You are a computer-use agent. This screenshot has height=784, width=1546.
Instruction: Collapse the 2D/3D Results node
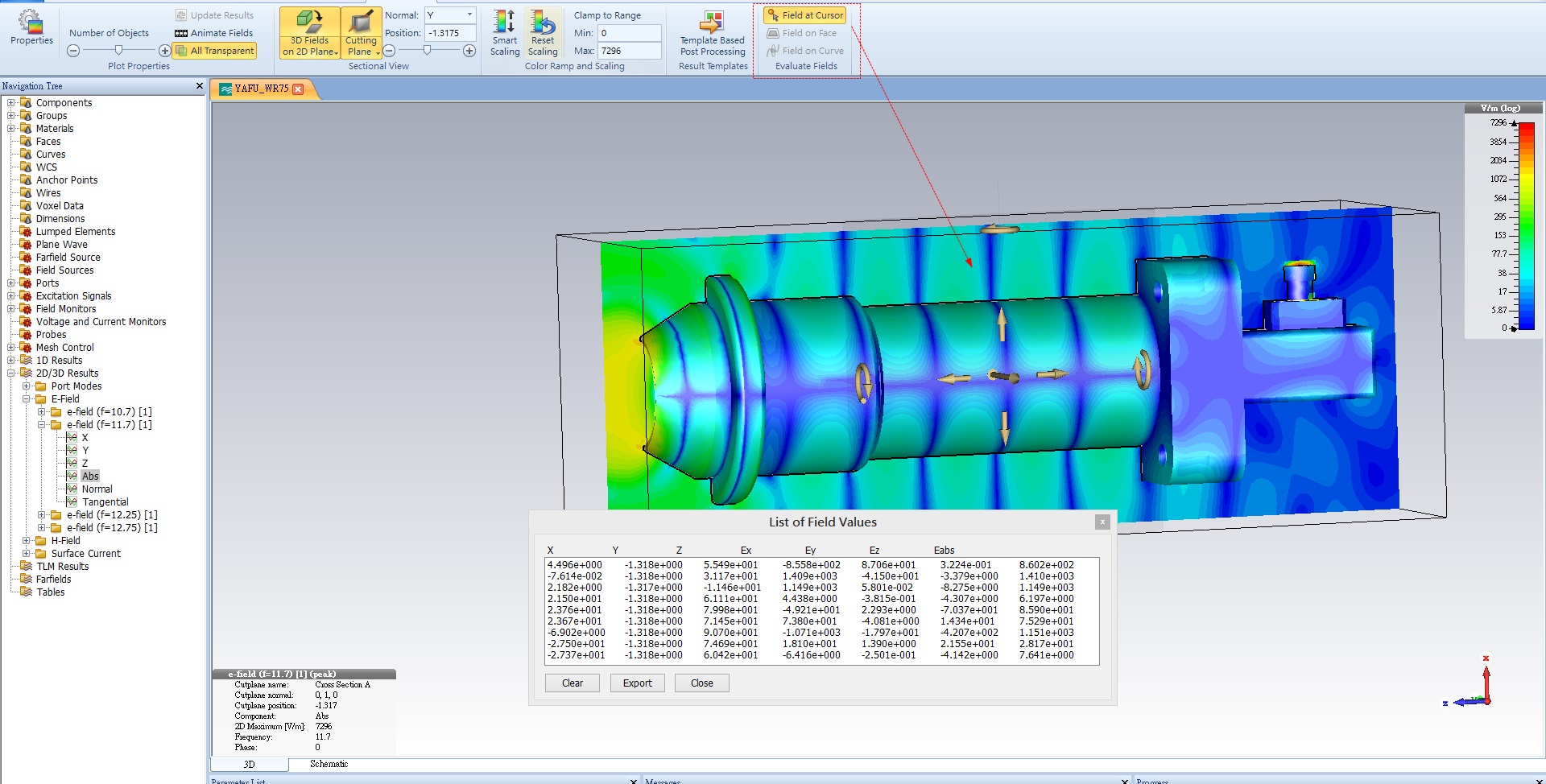[x=11, y=373]
